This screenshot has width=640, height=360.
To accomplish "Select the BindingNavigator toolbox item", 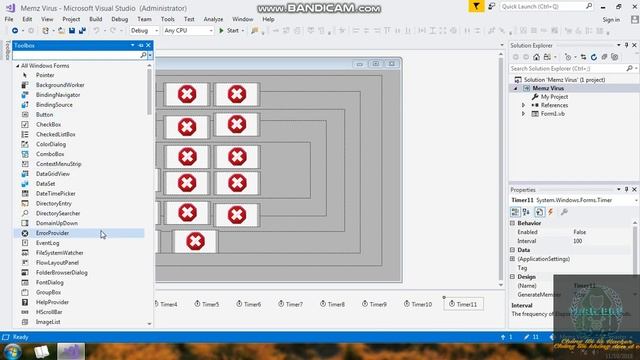I will coord(58,95).
